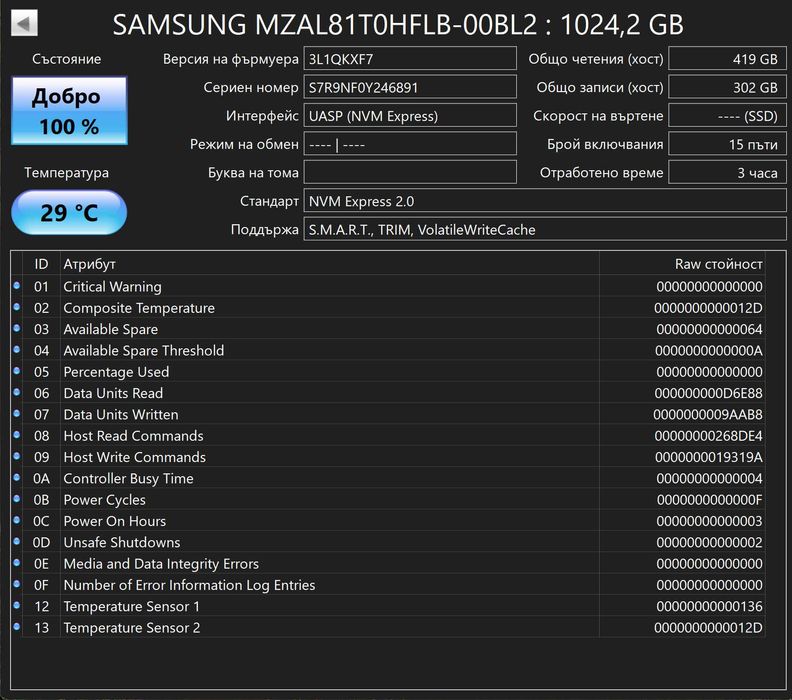Select the Temperature Sensor 1 attribute name
The image size is (792, 700).
131,607
